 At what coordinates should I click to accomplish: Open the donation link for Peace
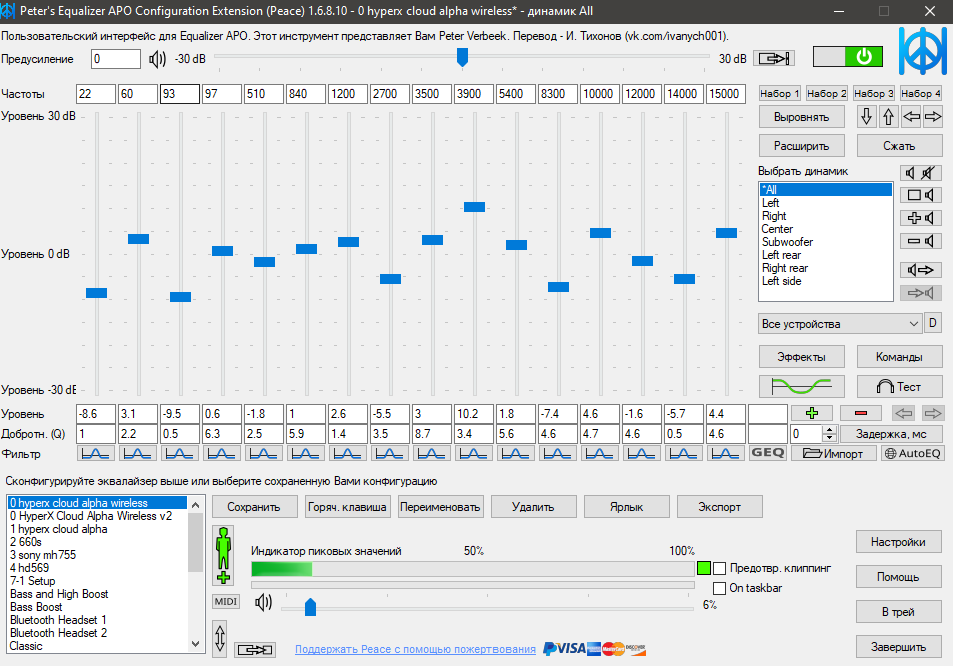point(415,649)
